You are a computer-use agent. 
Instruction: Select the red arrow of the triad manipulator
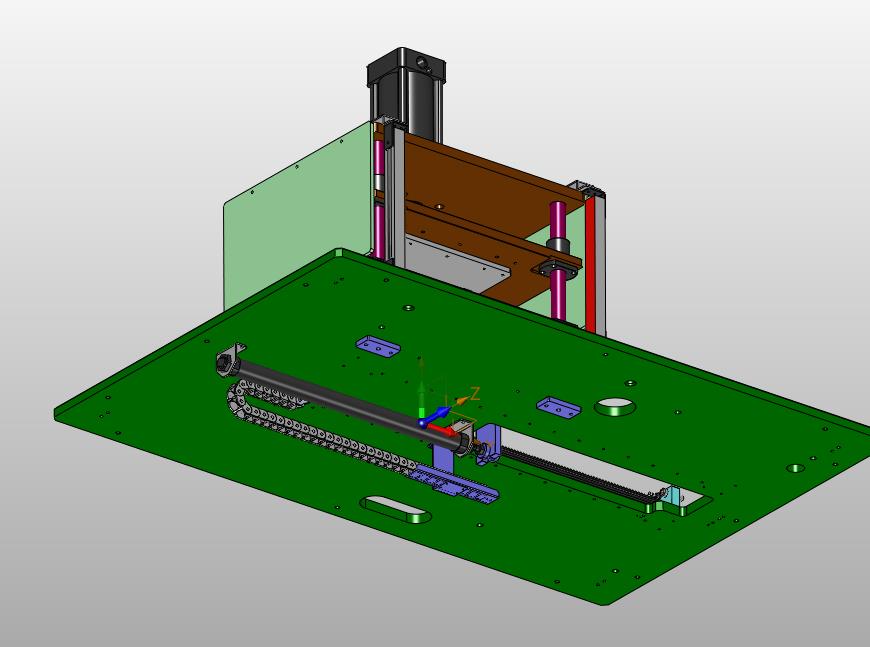click(441, 429)
